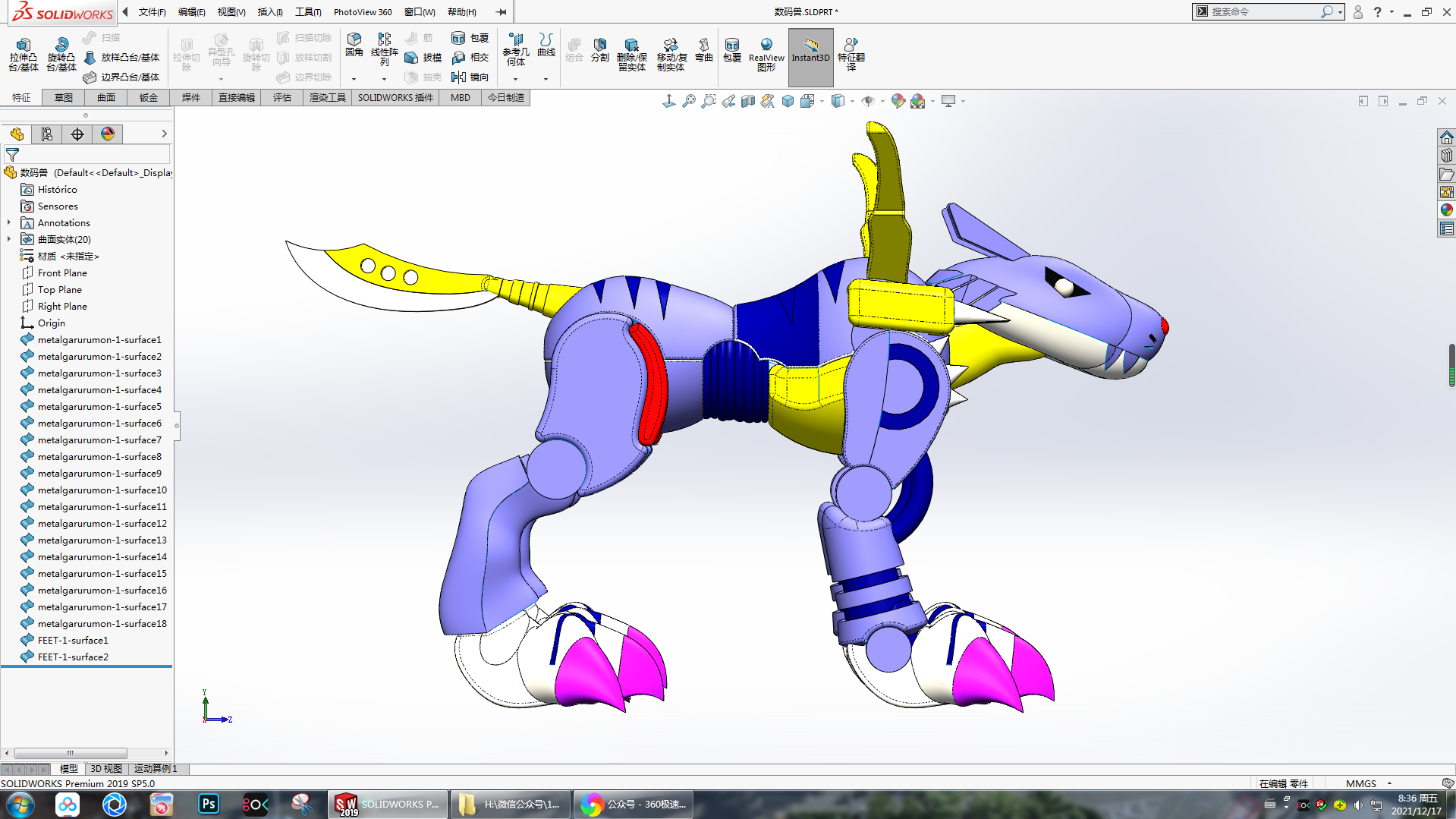Select metalgarurumon-1-surface10 in tree
This screenshot has height=819, width=1456.
click(102, 490)
